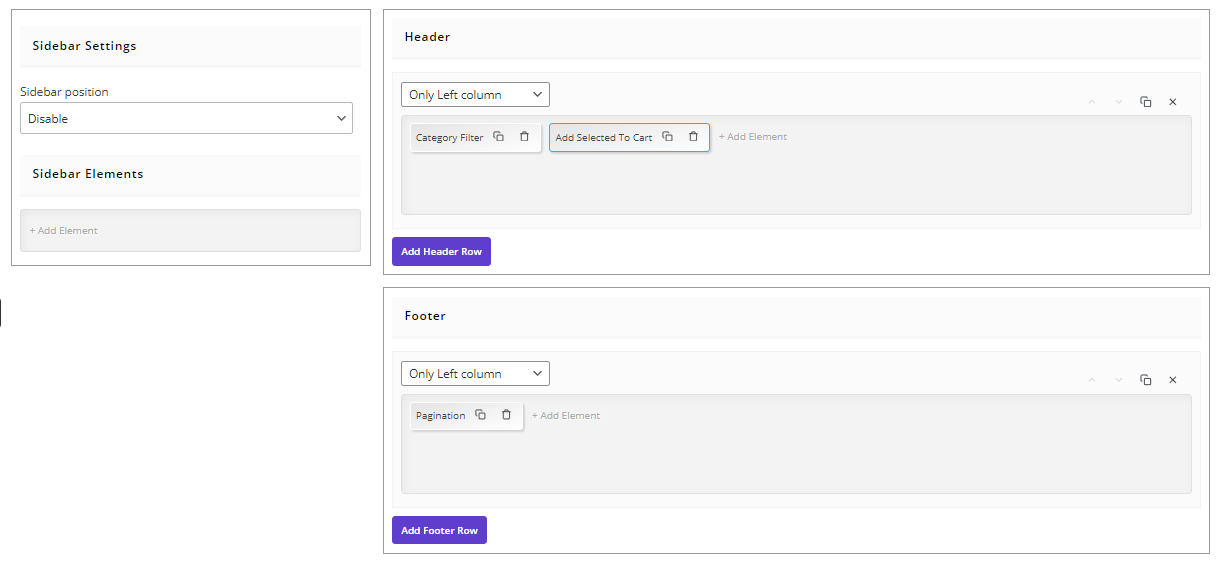
Task: Click the Add Footer Row button
Action: 439,530
